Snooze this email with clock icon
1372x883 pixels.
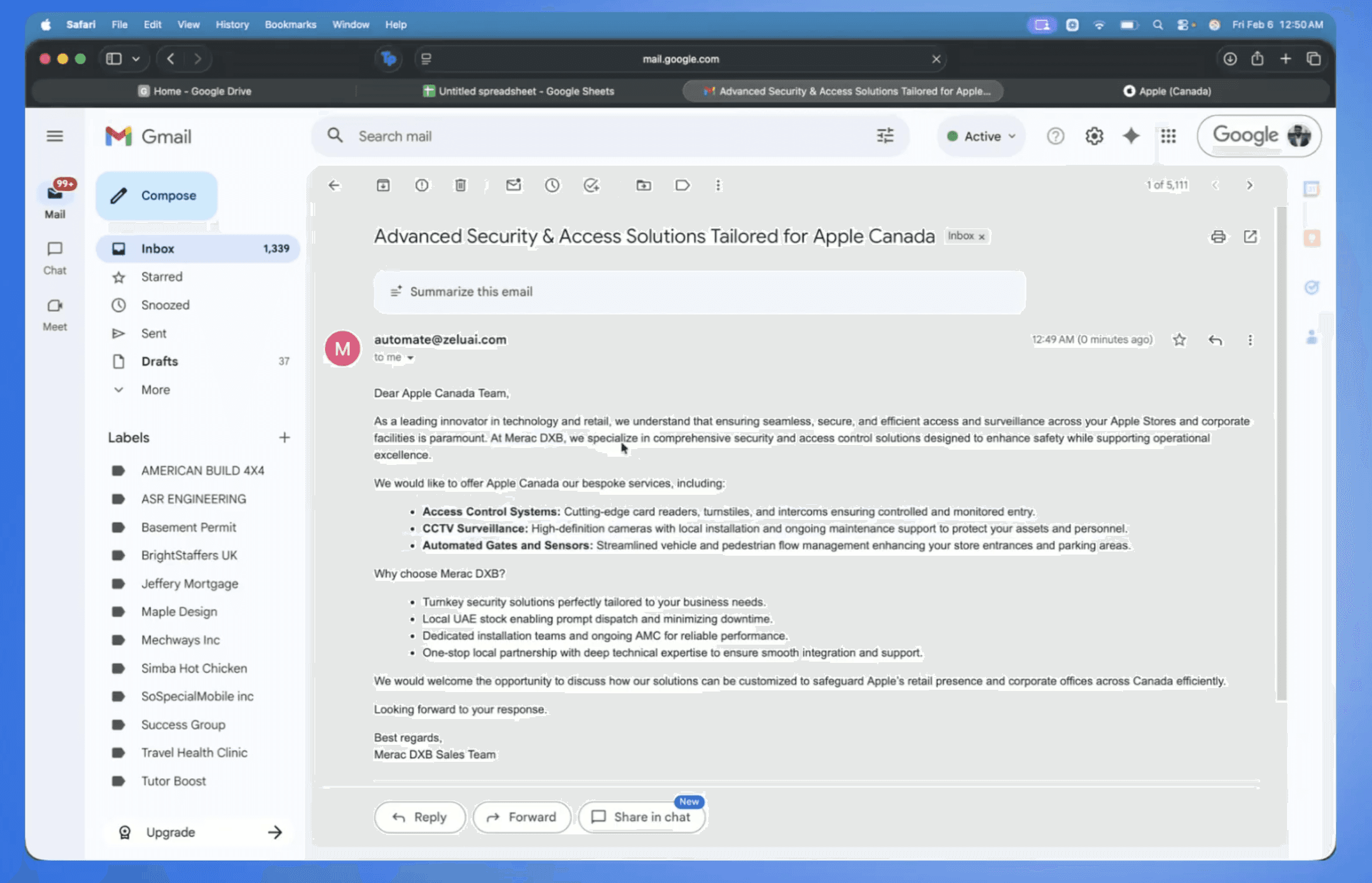[552, 186]
